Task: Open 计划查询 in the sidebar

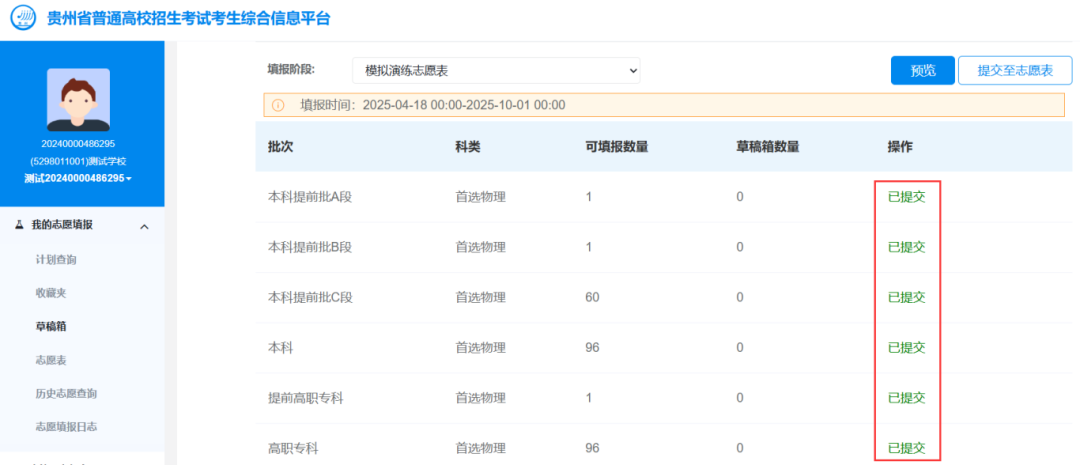Action: (56, 259)
